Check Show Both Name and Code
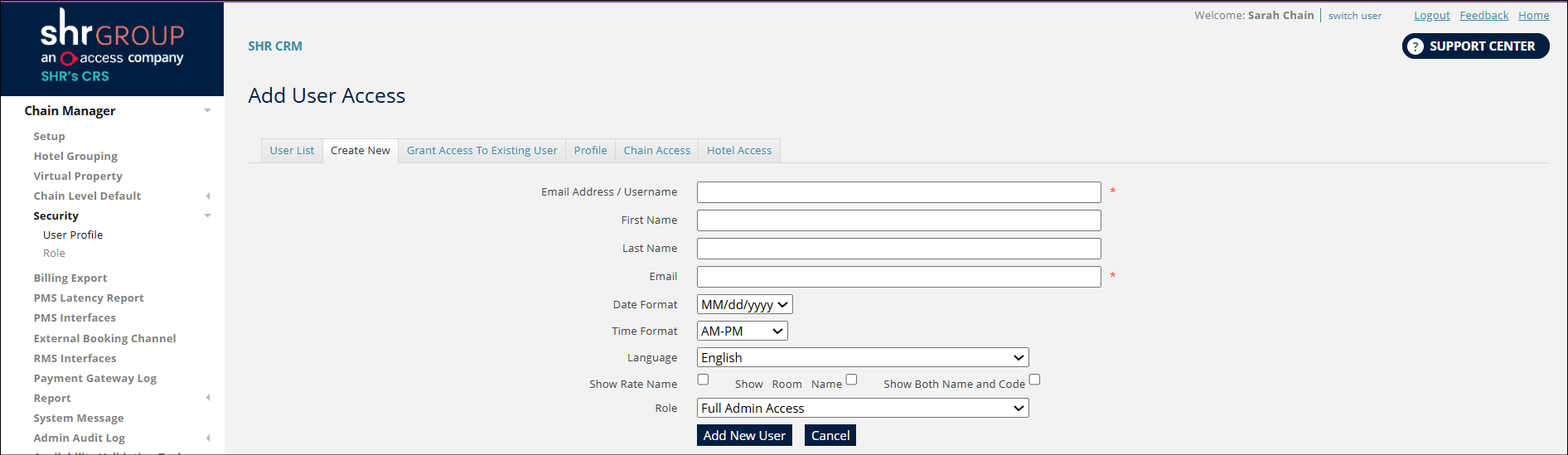This screenshot has width=1568, height=455. [x=1034, y=380]
